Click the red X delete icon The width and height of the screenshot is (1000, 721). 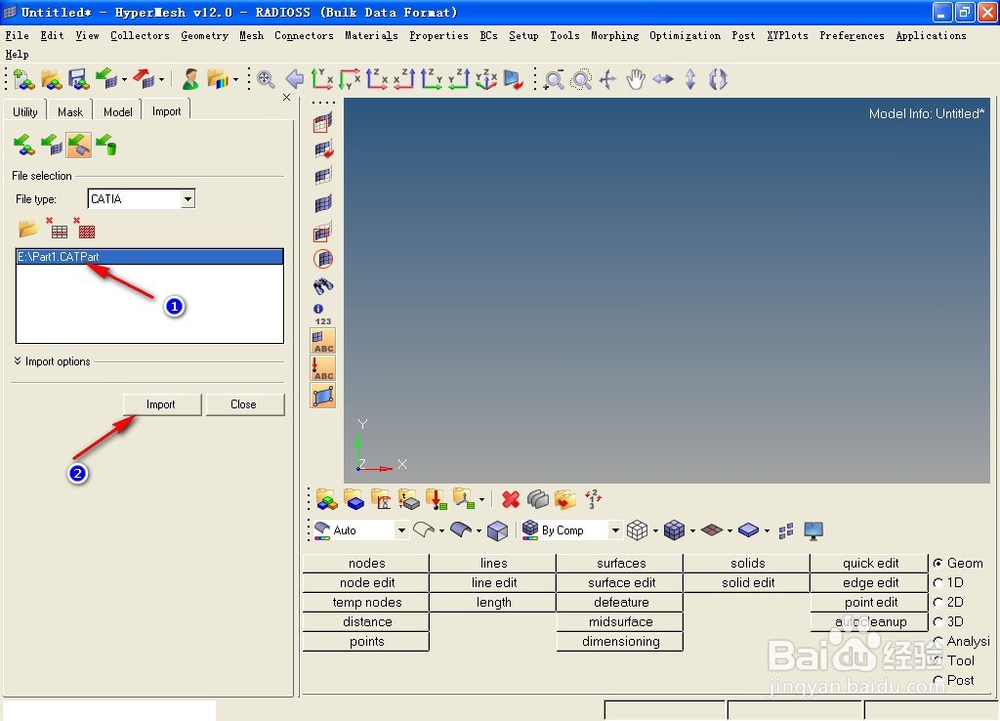pos(510,499)
